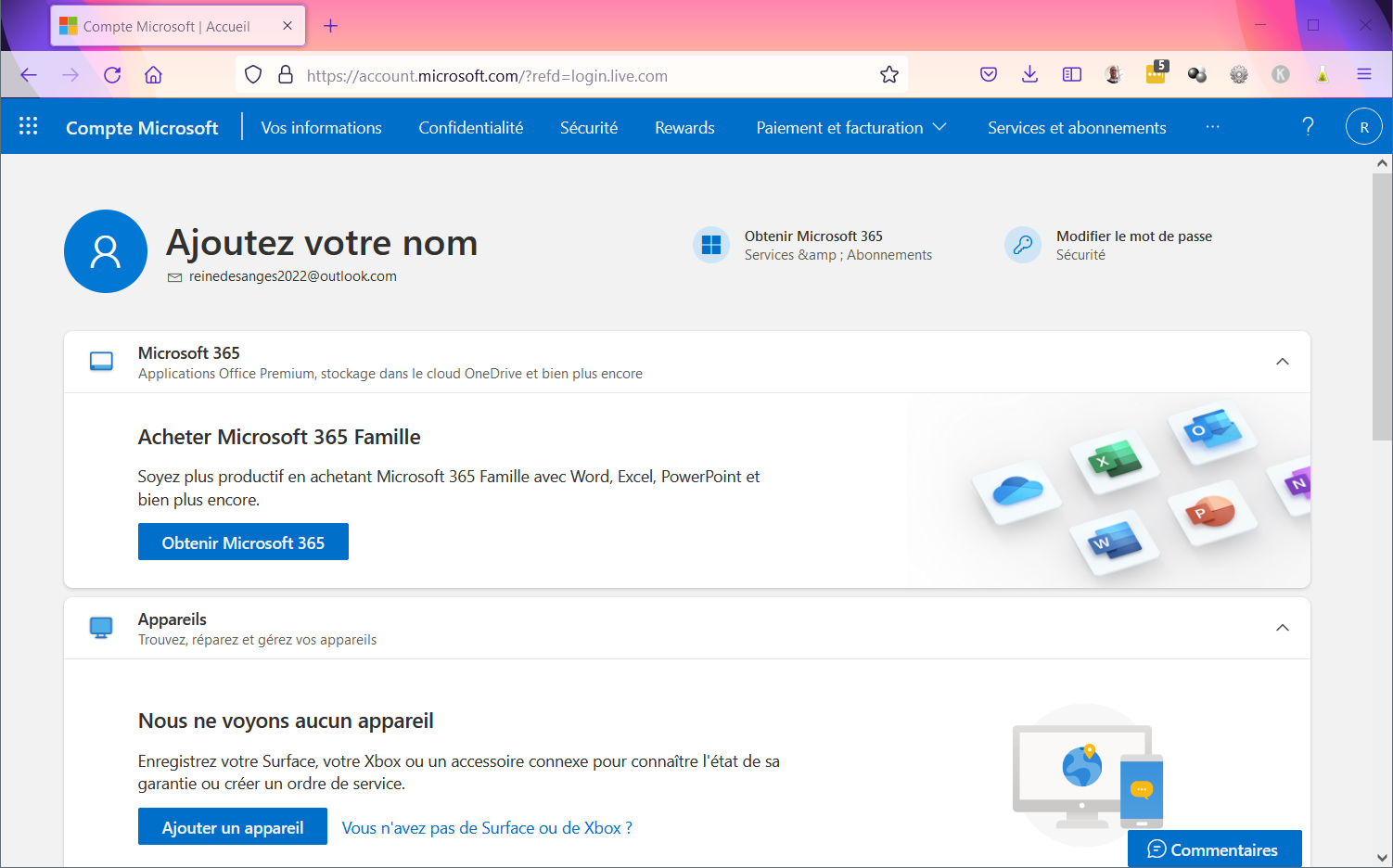
Task: Click the Pocket save icon in toolbar
Action: click(989, 75)
